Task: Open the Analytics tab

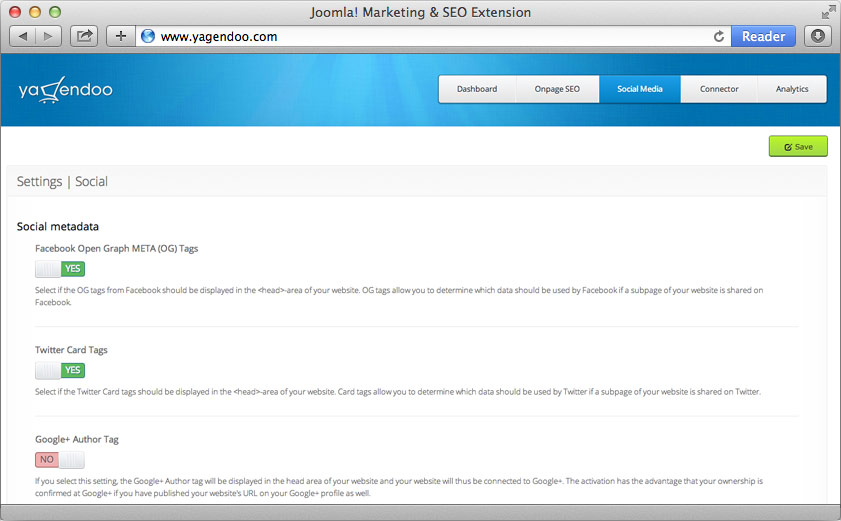Action: coord(792,89)
